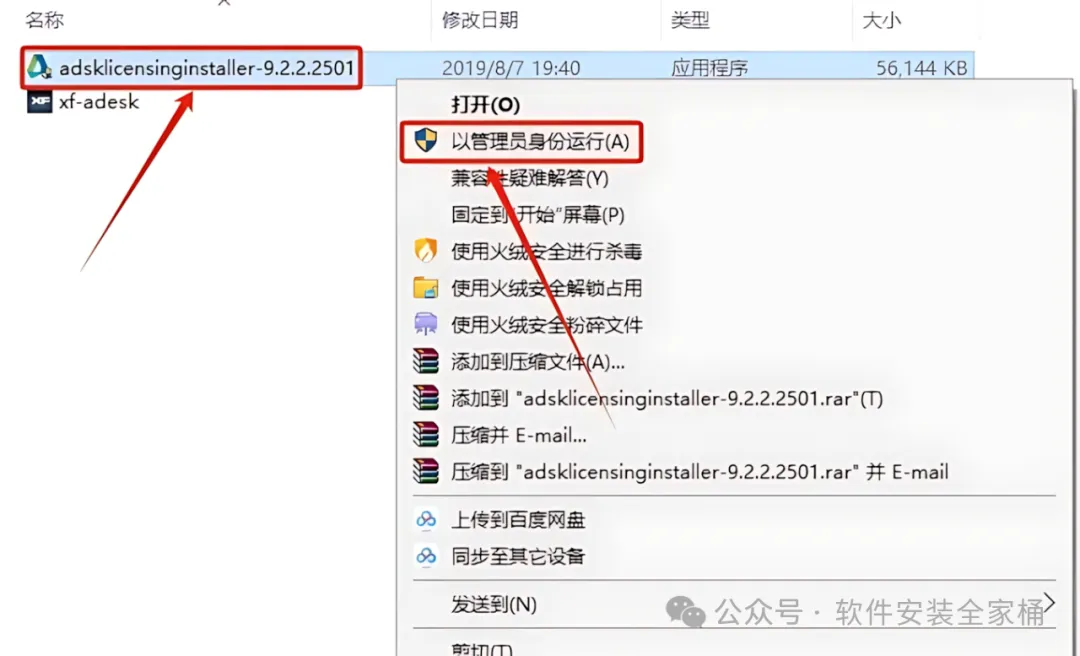The image size is (1080, 656).
Task: Expand the 发送到(N) submenu arrow
Action: [x=1049, y=603]
